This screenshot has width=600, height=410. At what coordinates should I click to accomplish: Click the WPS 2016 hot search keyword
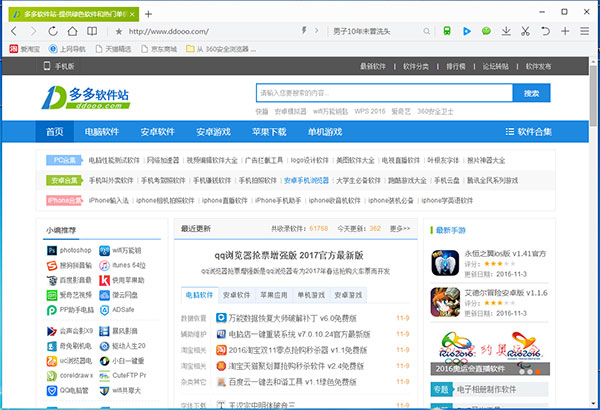click(370, 111)
